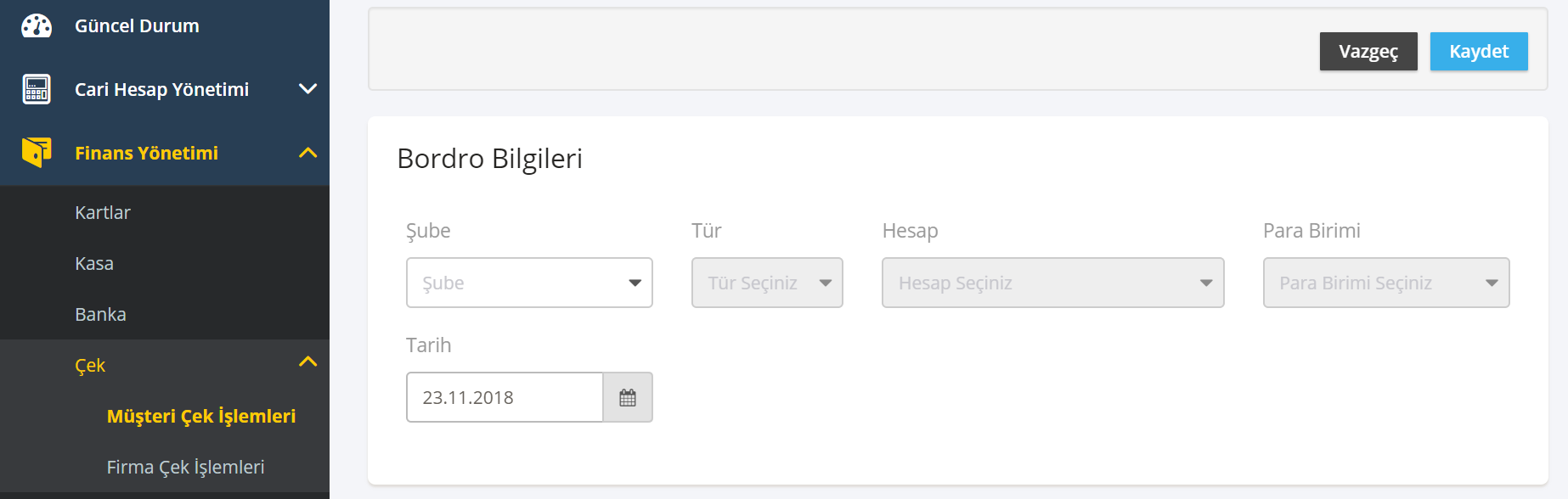Open the Hesap Seçiniz dropdown

tap(1053, 283)
